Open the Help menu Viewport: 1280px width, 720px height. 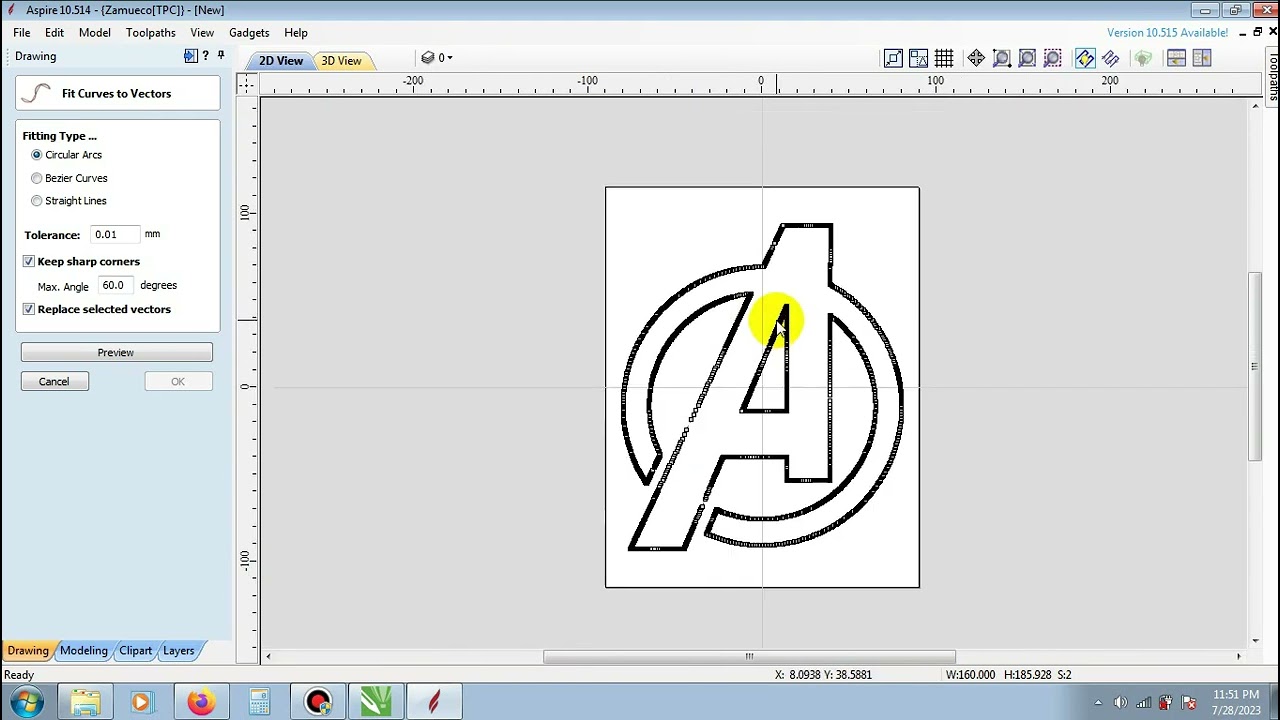296,33
